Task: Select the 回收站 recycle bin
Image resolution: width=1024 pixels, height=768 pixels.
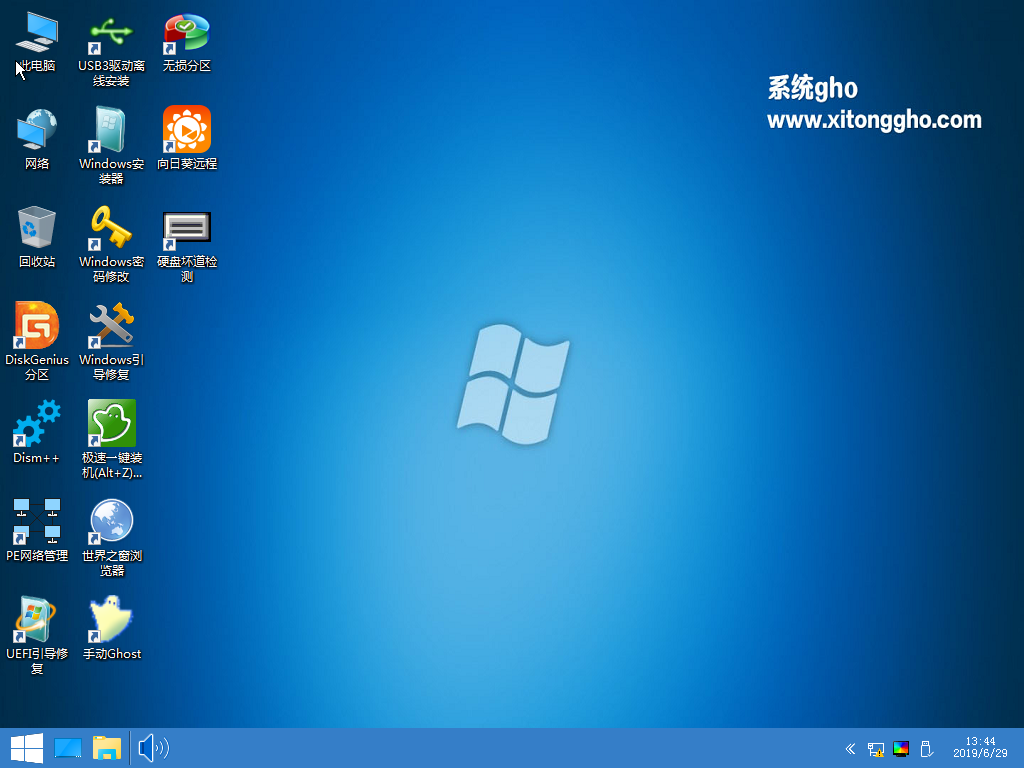Action: pos(37,237)
